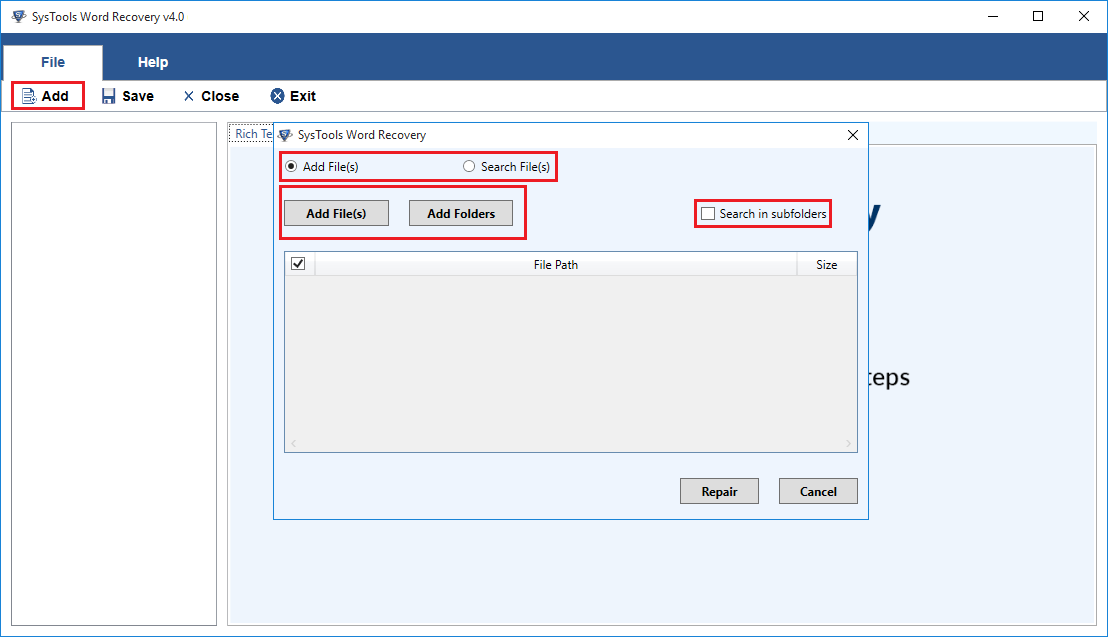Enable Search in subfolders checkbox

[708, 214]
